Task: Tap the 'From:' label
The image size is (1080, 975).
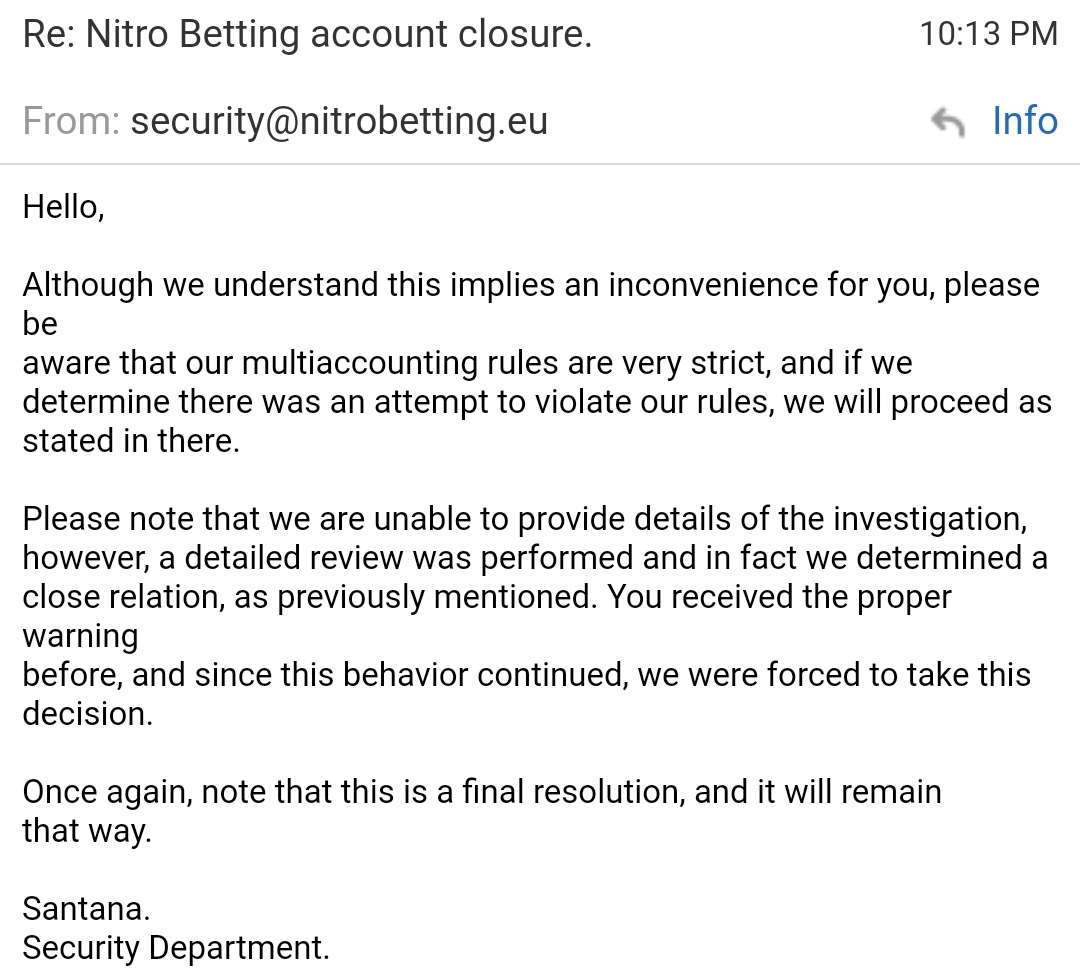Action: [x=71, y=121]
